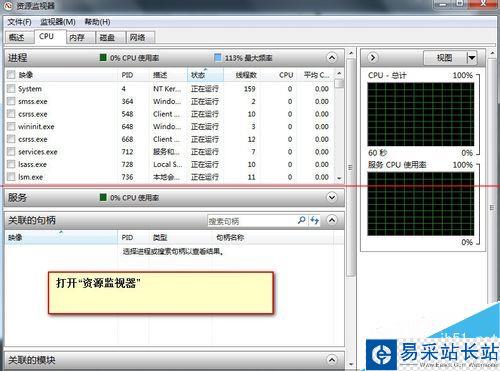Click the green CPU usage indicator in 服务
This screenshot has width=500, height=371.
point(103,197)
